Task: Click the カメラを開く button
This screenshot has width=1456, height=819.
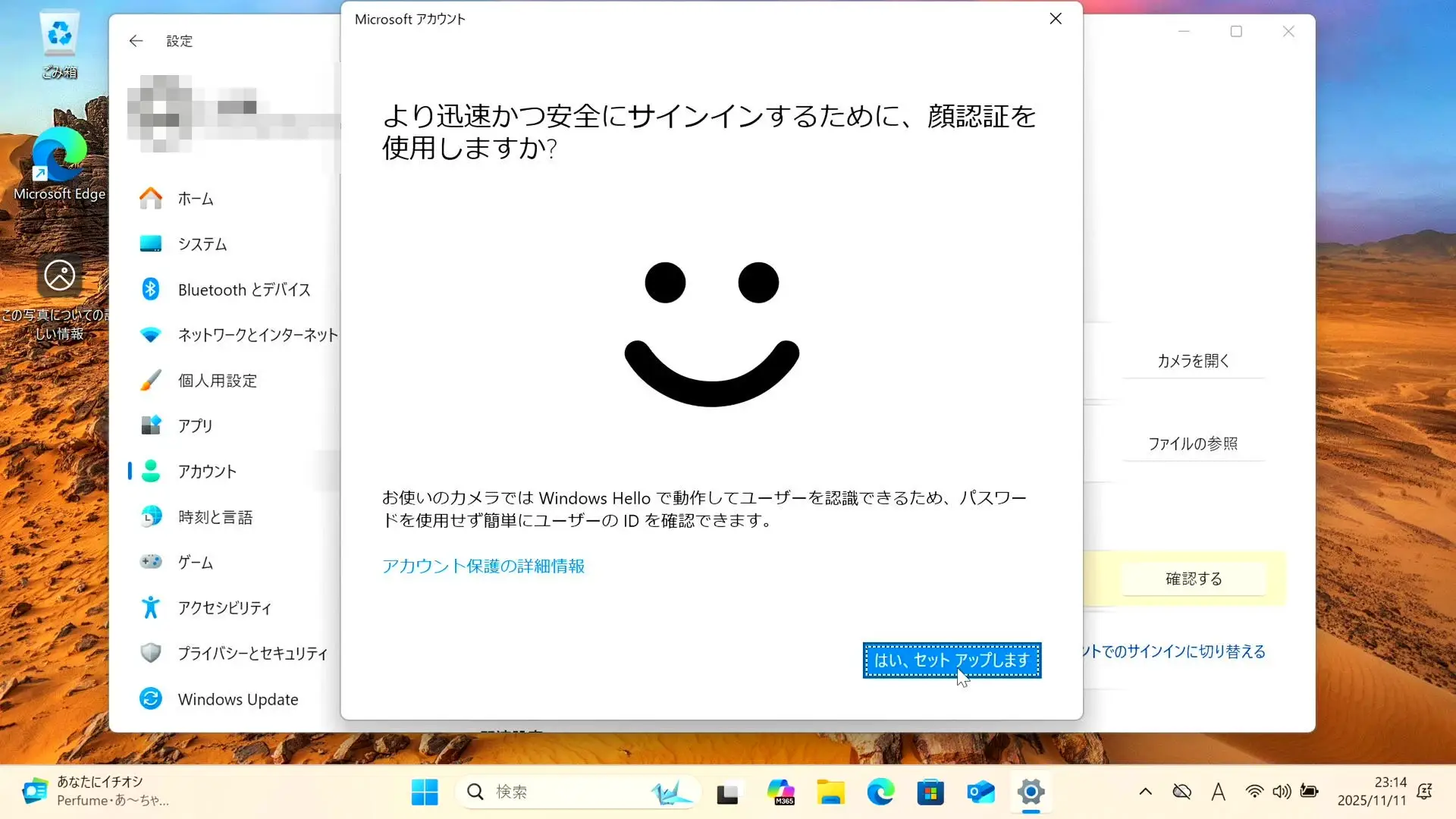Action: (1193, 361)
